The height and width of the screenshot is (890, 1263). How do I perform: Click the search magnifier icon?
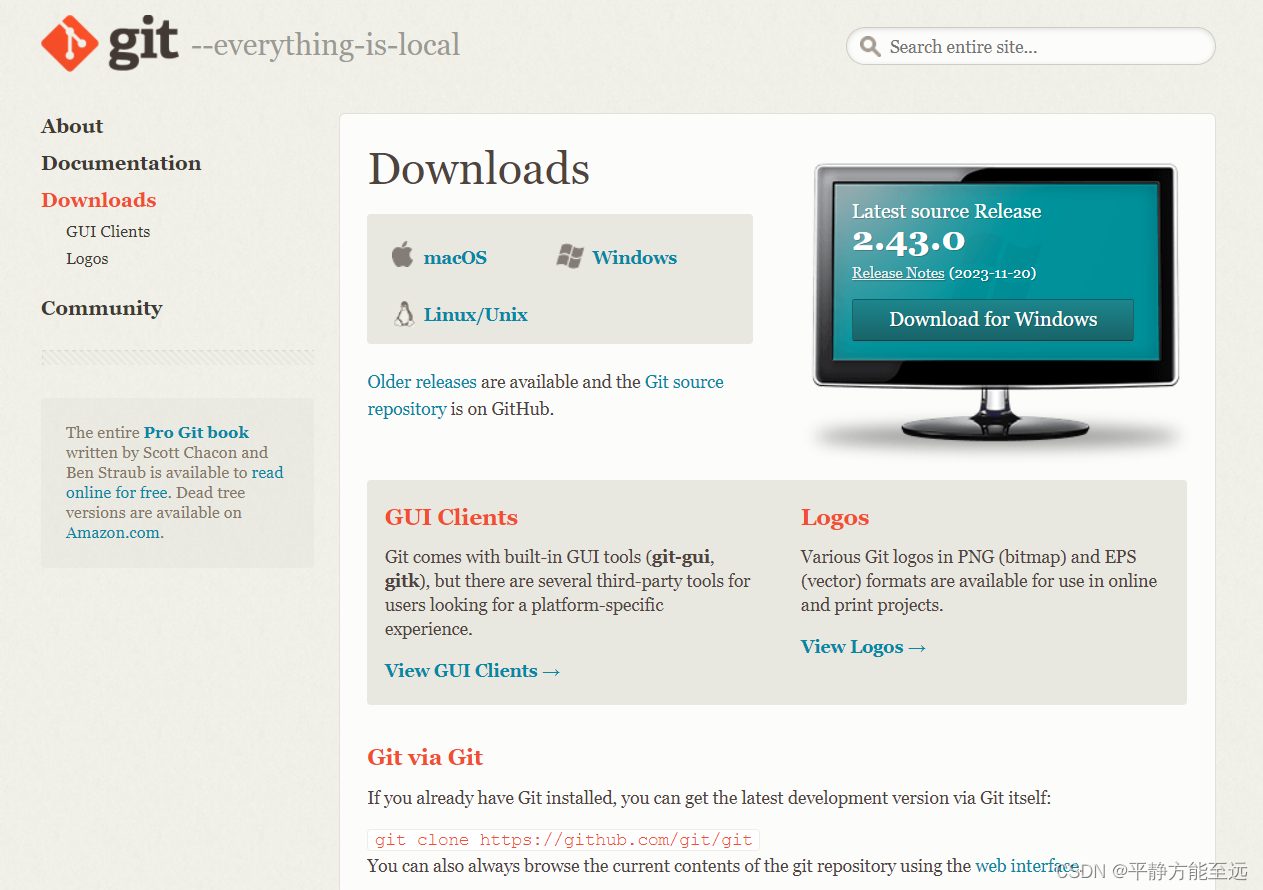click(x=870, y=47)
